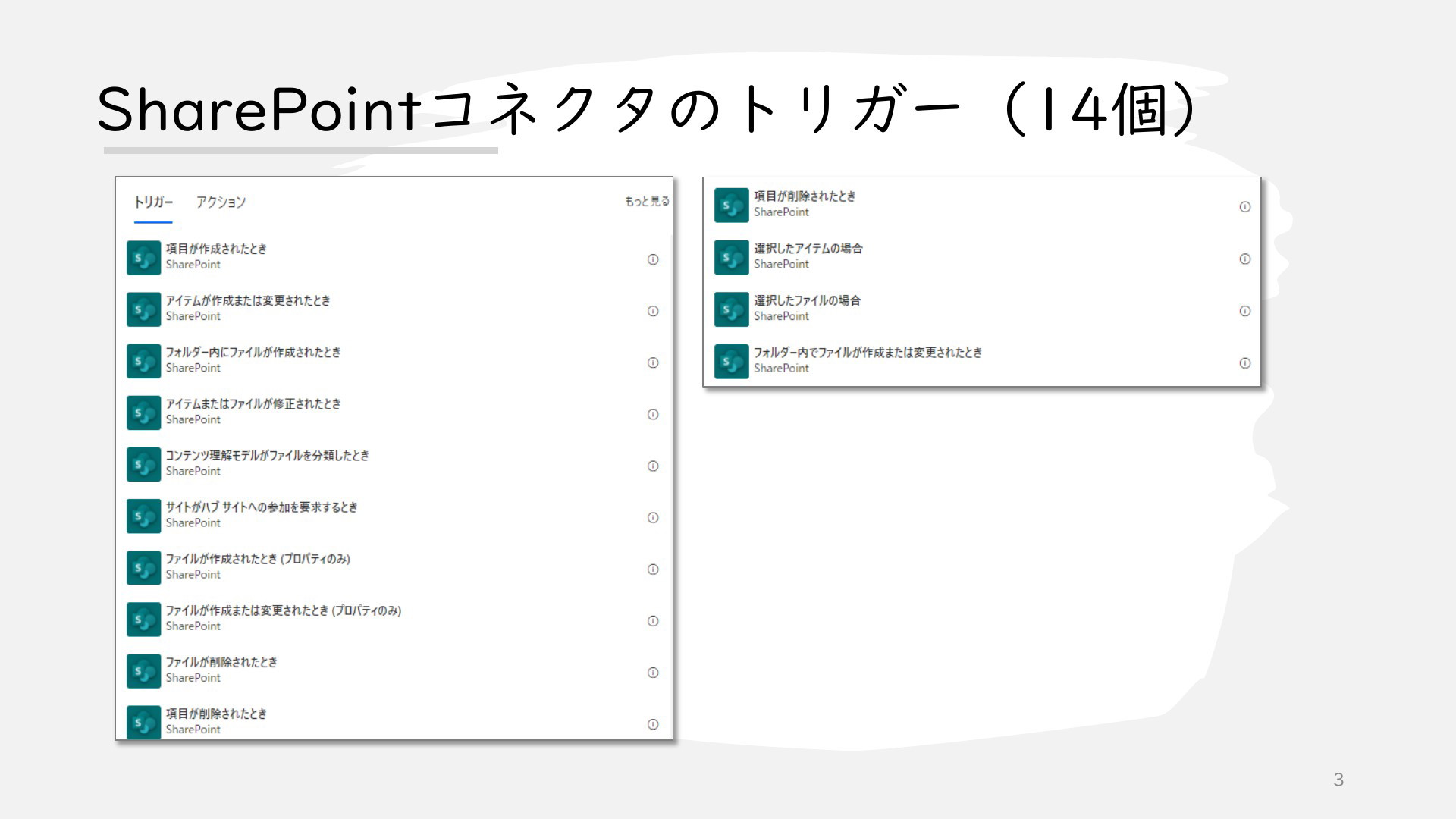Select trigger フォルダー内でファイルが作成または変更されたとき

click(982, 362)
